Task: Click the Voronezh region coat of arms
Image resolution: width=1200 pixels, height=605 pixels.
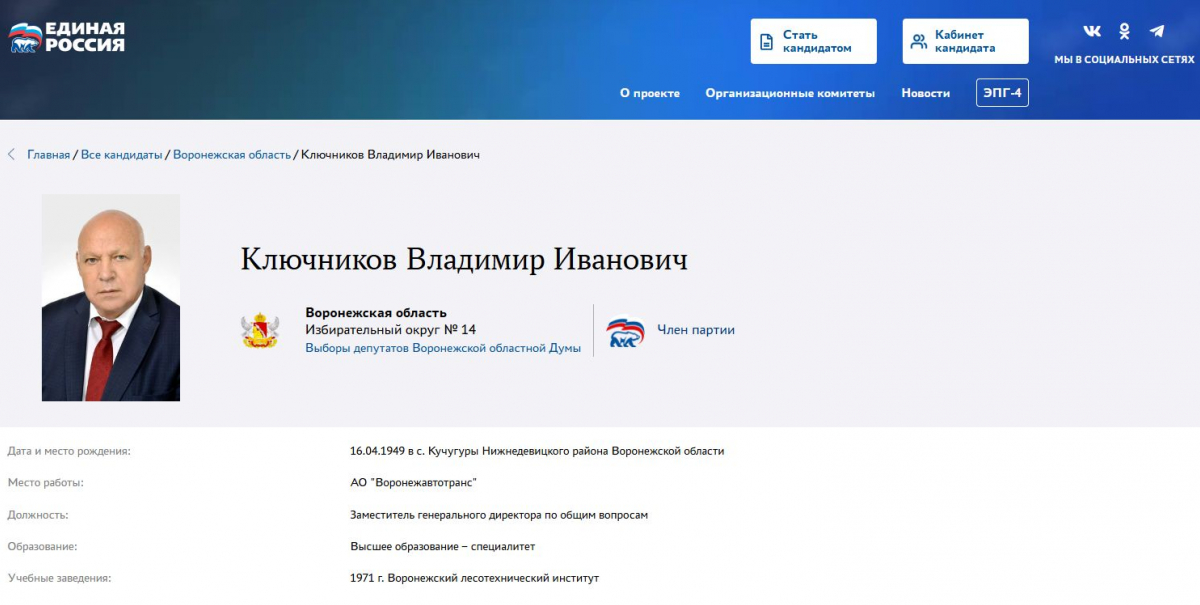Action: 260,331
